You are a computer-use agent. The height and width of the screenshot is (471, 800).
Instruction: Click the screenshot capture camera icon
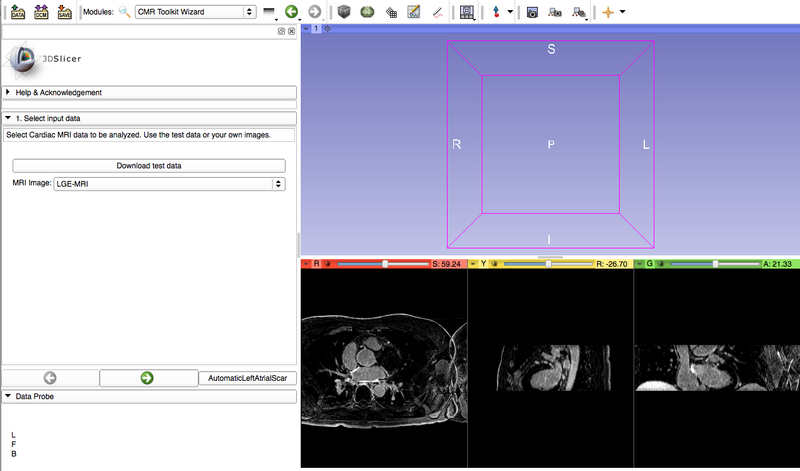point(532,12)
